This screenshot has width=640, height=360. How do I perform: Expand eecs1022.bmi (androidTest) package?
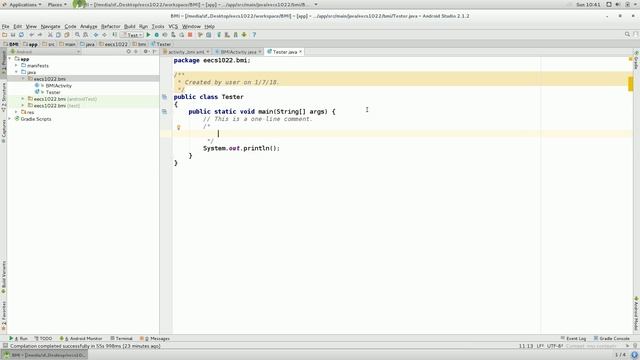23,99
